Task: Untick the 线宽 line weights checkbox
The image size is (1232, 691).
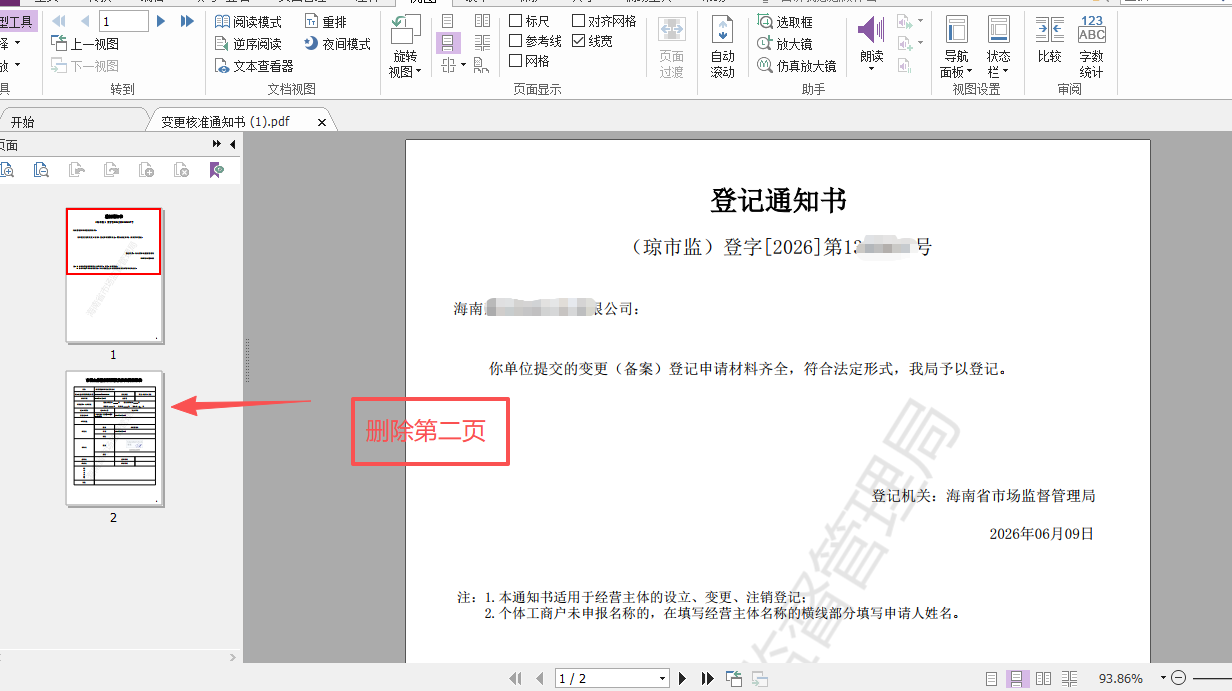Action: tap(578, 41)
